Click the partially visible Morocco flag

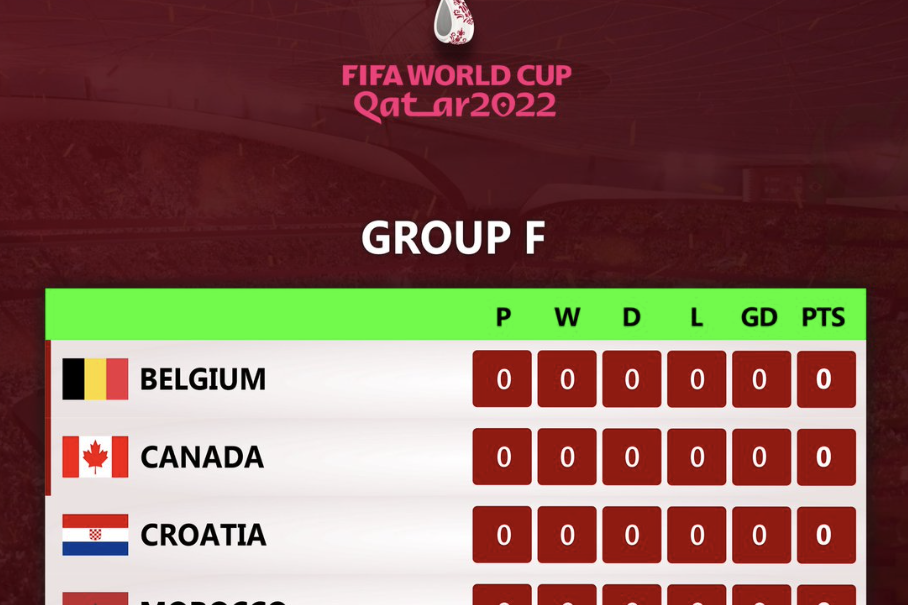(x=95, y=598)
